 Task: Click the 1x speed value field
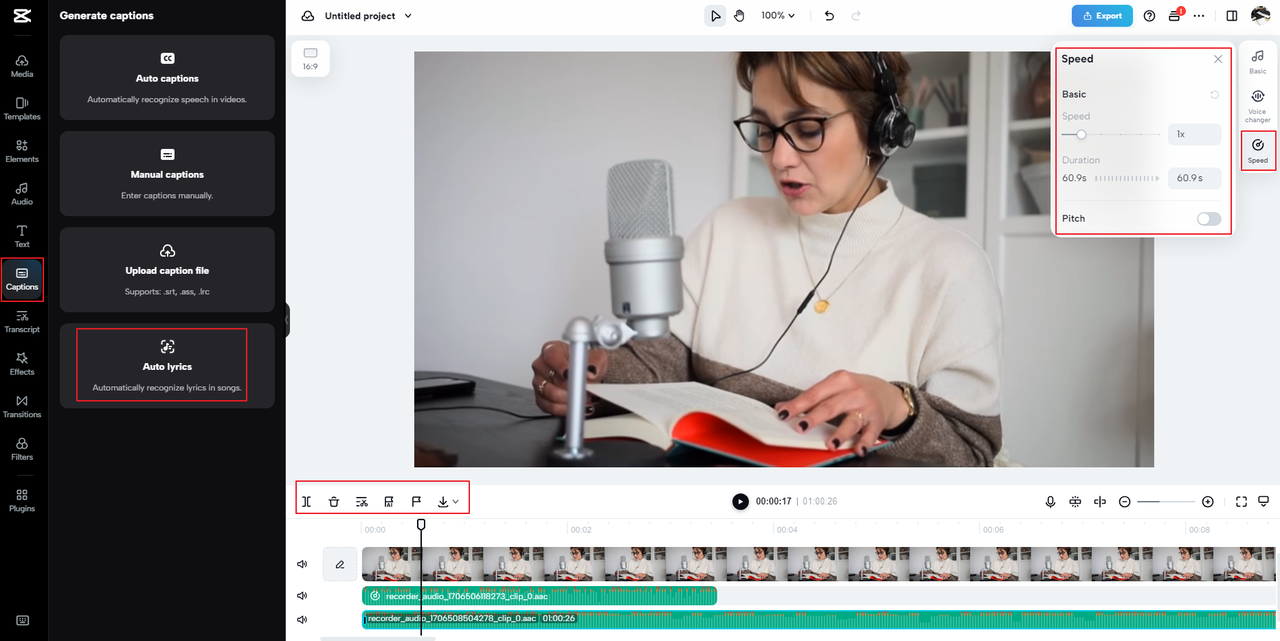[1194, 134]
